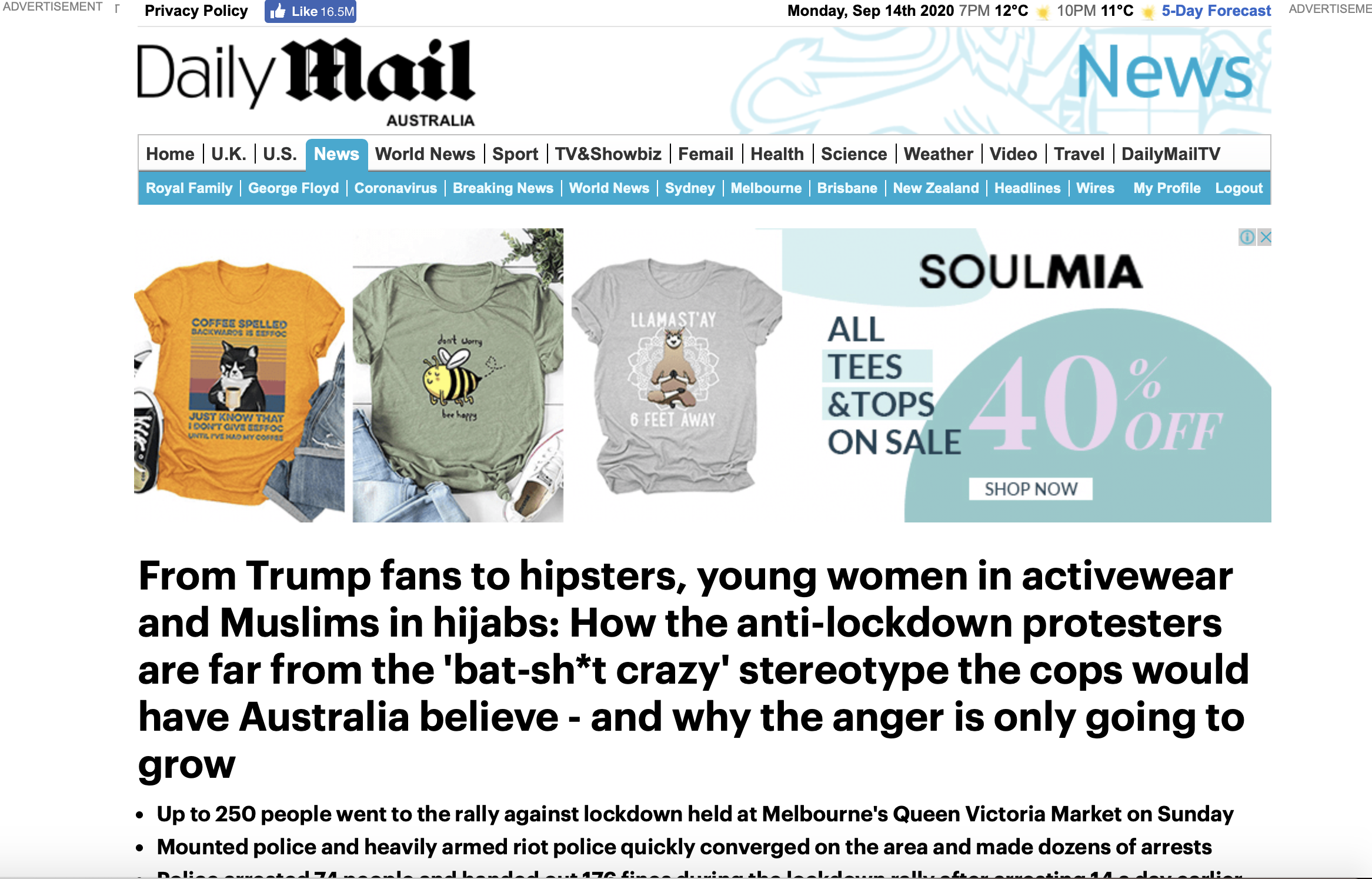Click the Daily Mail Australia logo
The image size is (1372, 879).
coord(306,82)
